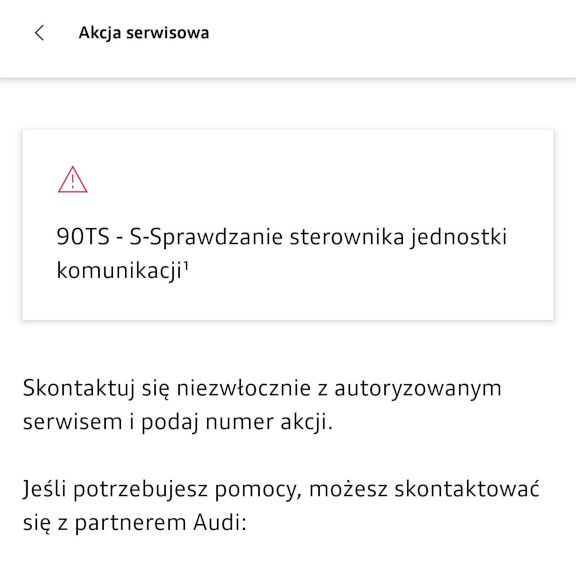The width and height of the screenshot is (576, 562).
Task: Click the word skontaktować in the help paragraph
Action: [467, 489]
